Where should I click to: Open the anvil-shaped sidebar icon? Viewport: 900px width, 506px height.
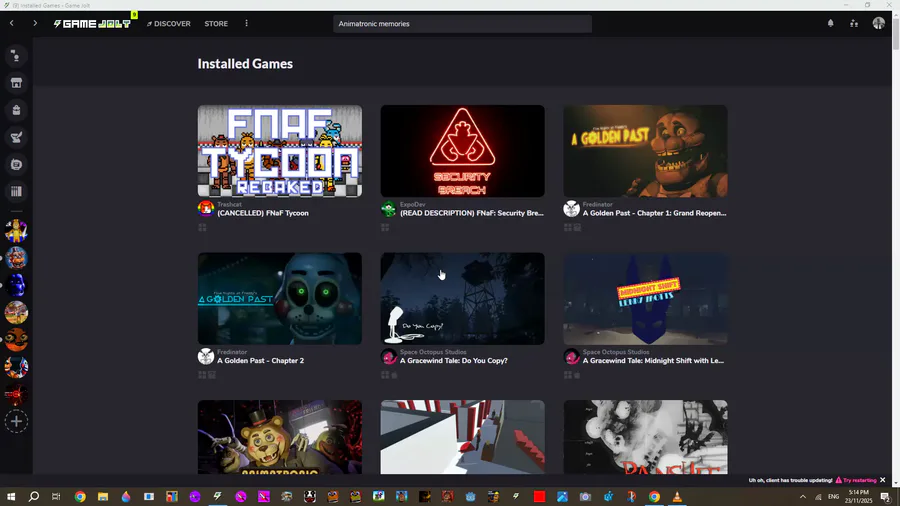16,137
